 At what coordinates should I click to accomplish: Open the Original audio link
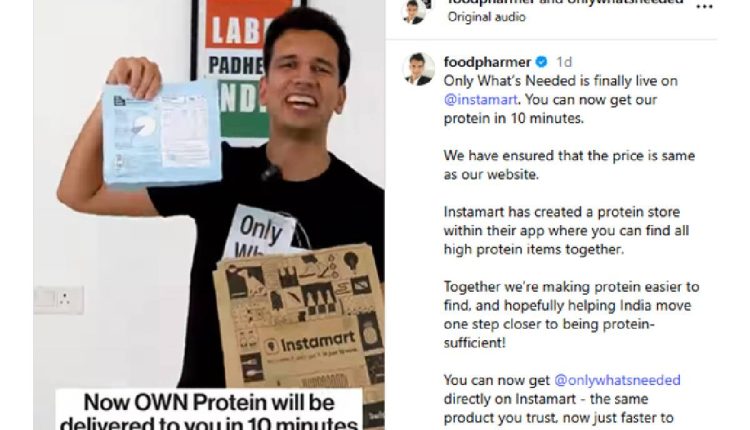pyautogui.click(x=486, y=17)
